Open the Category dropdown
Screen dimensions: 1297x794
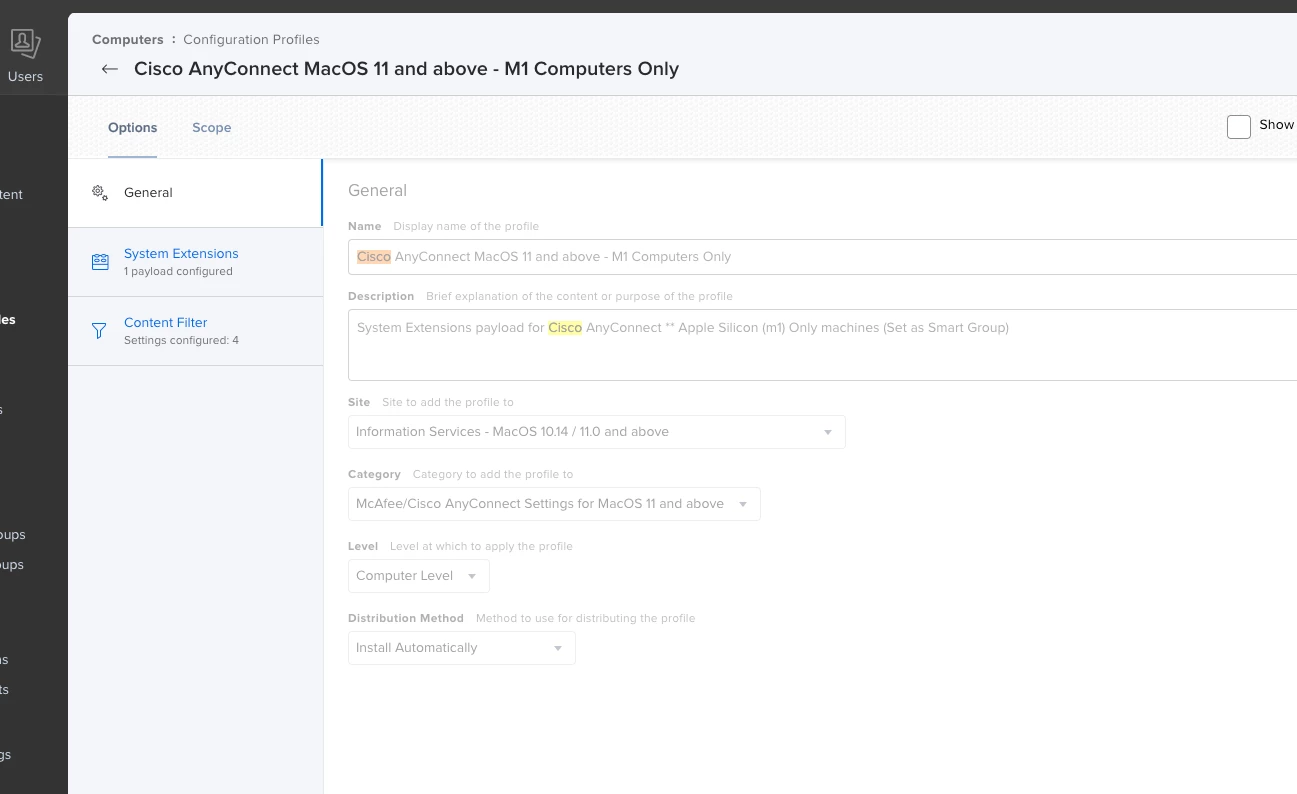[x=554, y=504]
